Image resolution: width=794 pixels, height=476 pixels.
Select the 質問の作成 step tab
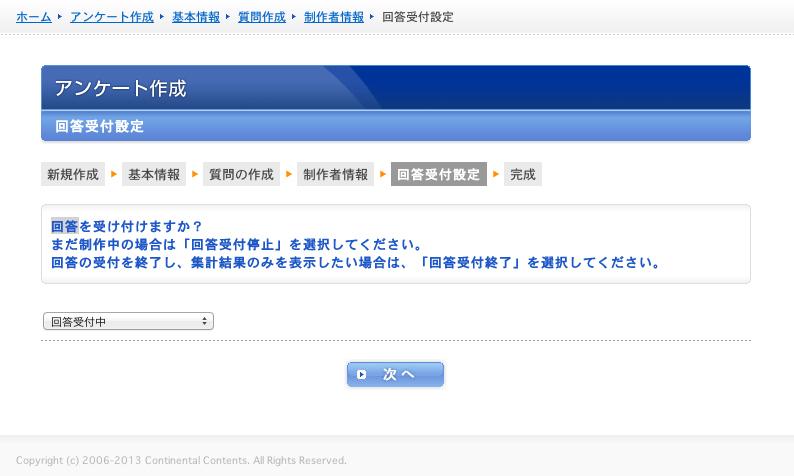(242, 174)
